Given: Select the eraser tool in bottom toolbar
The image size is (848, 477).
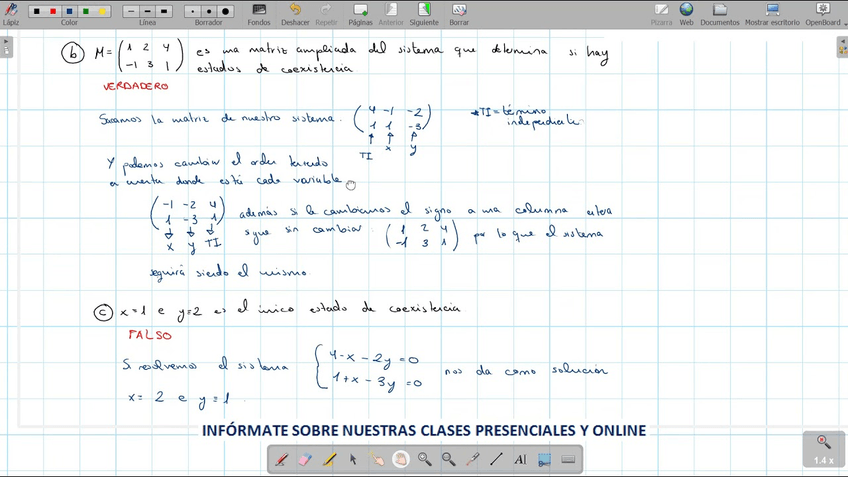Looking at the screenshot, I should coord(306,460).
